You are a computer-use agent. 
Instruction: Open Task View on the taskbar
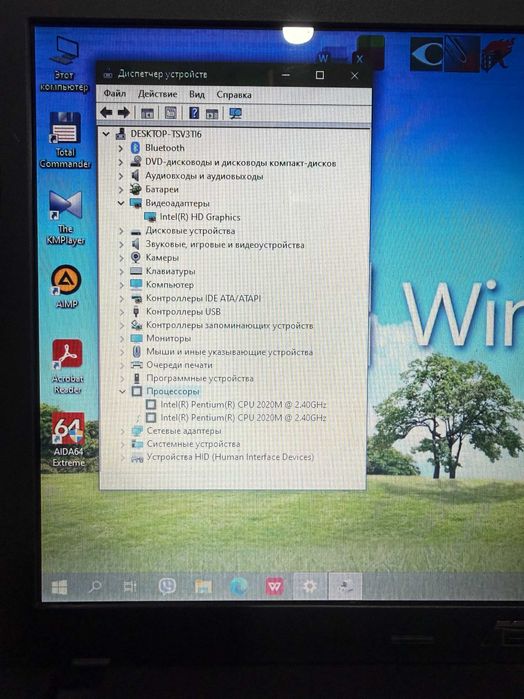[x=130, y=586]
